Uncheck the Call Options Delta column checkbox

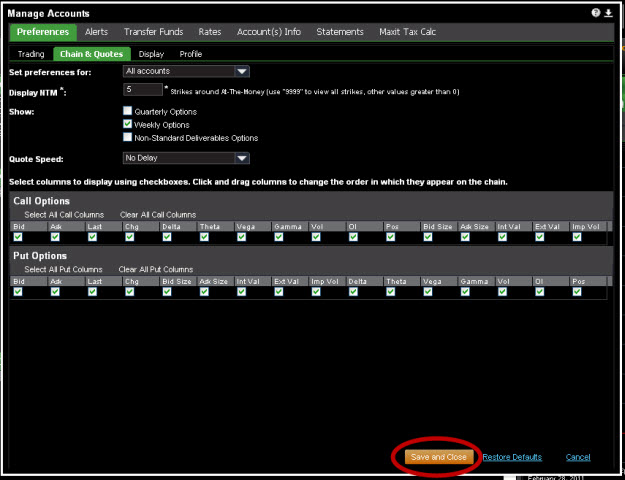pyautogui.click(x=167, y=237)
